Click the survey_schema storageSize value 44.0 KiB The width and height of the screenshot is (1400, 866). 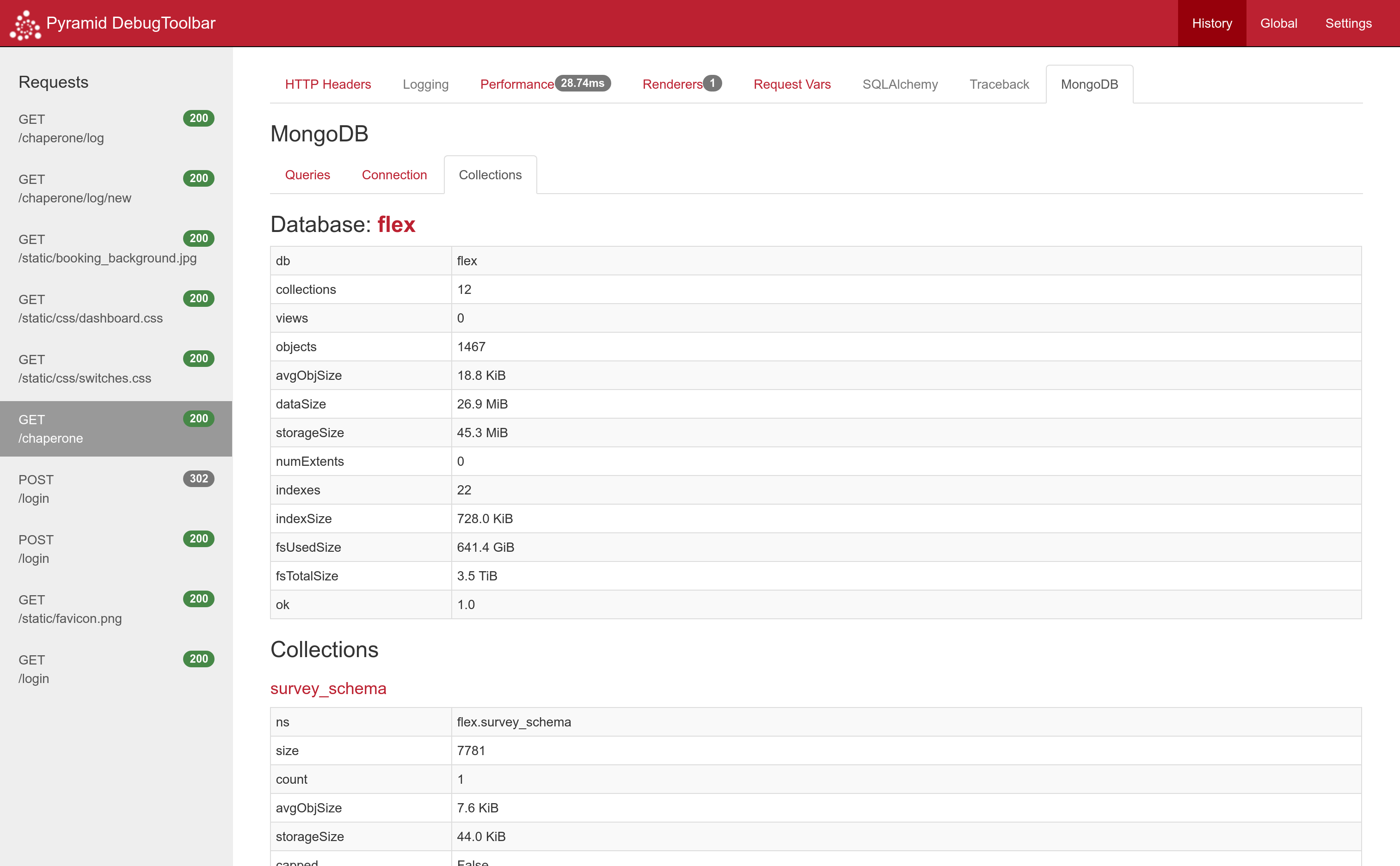tap(481, 837)
